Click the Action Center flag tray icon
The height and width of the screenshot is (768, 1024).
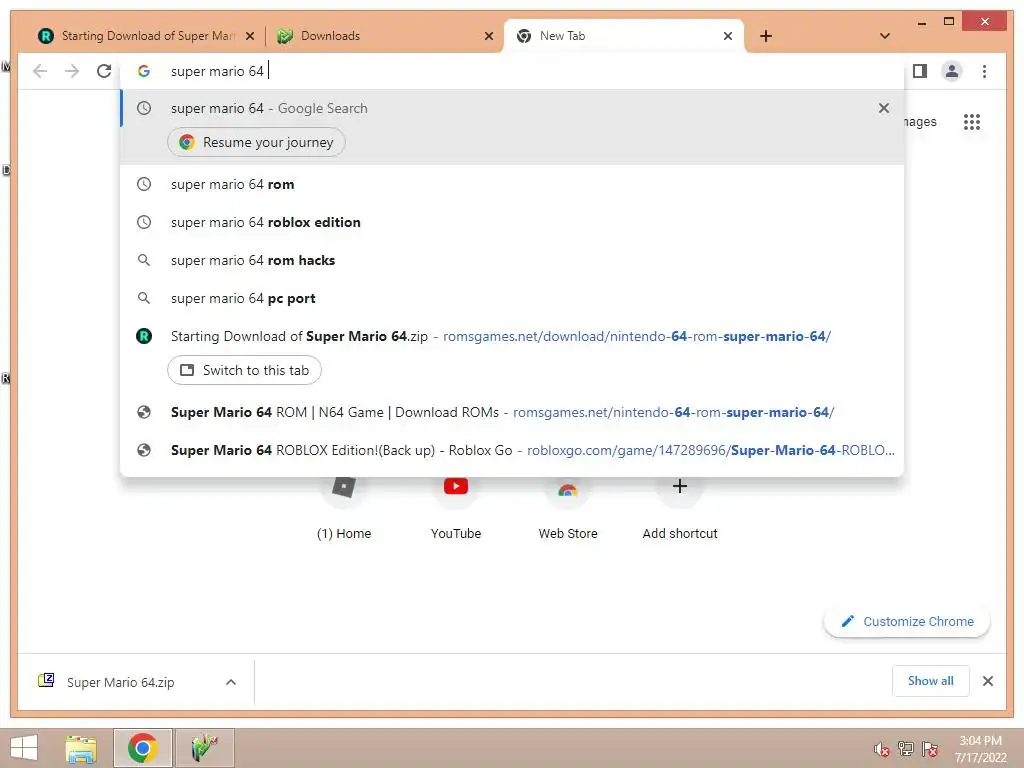(930, 749)
